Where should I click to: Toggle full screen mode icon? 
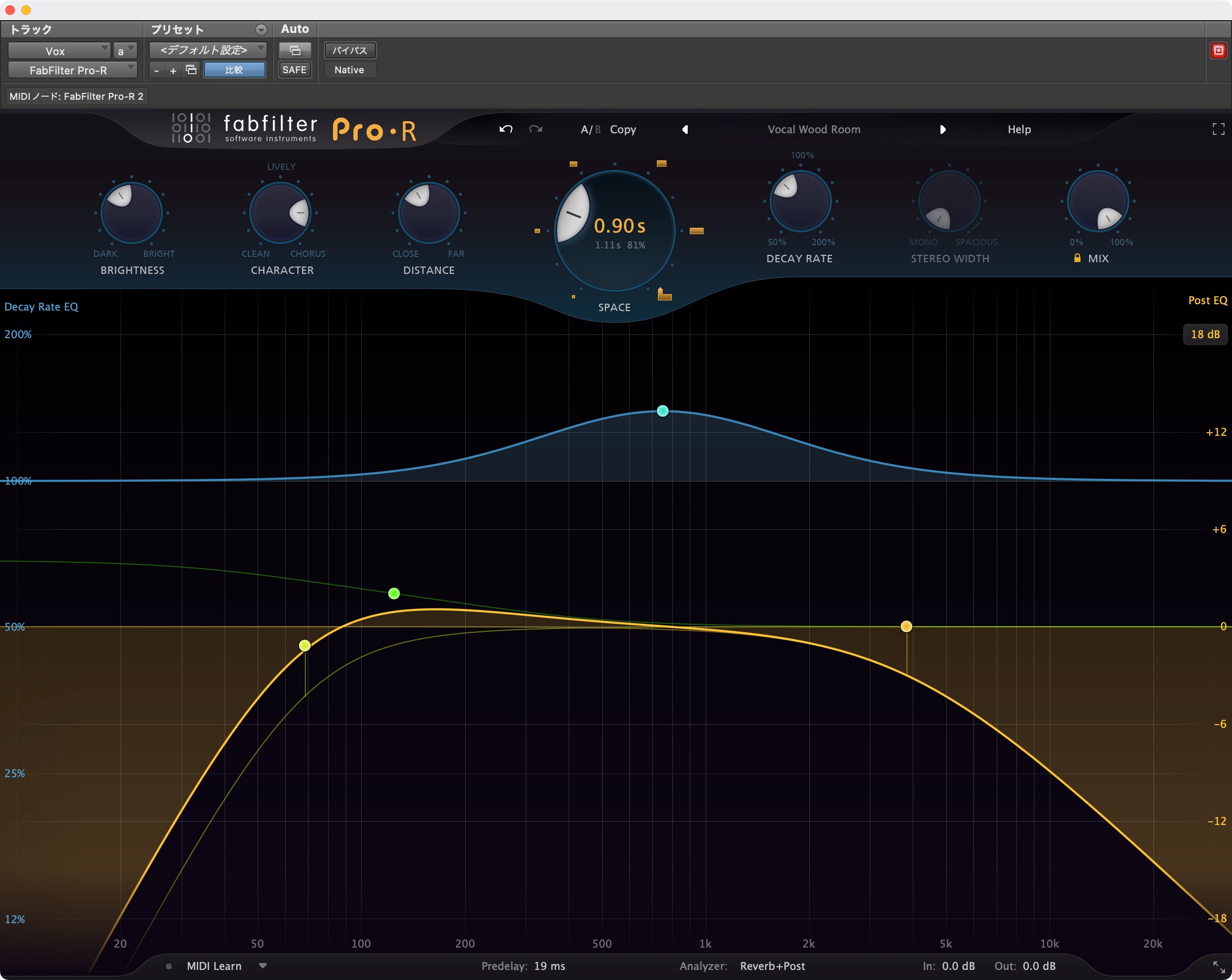coord(1218,130)
